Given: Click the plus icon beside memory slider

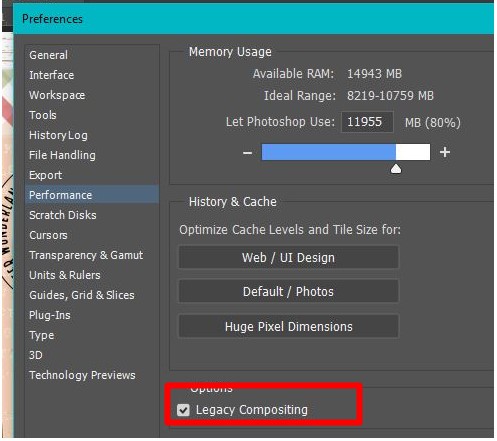Looking at the screenshot, I should [x=445, y=152].
